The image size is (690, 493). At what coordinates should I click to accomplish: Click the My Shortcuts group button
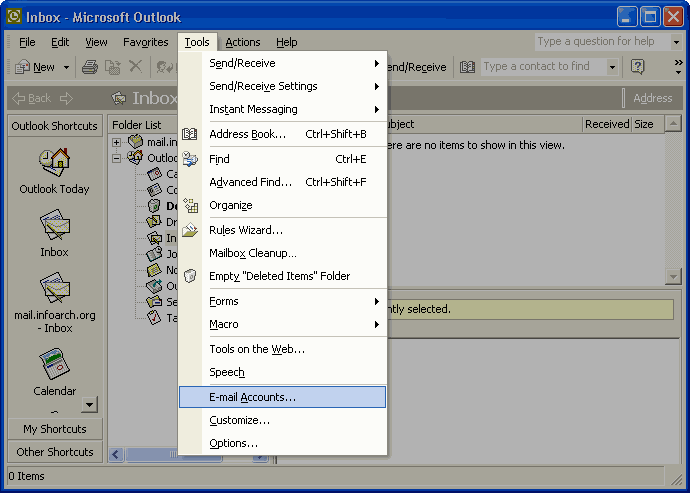[55, 429]
